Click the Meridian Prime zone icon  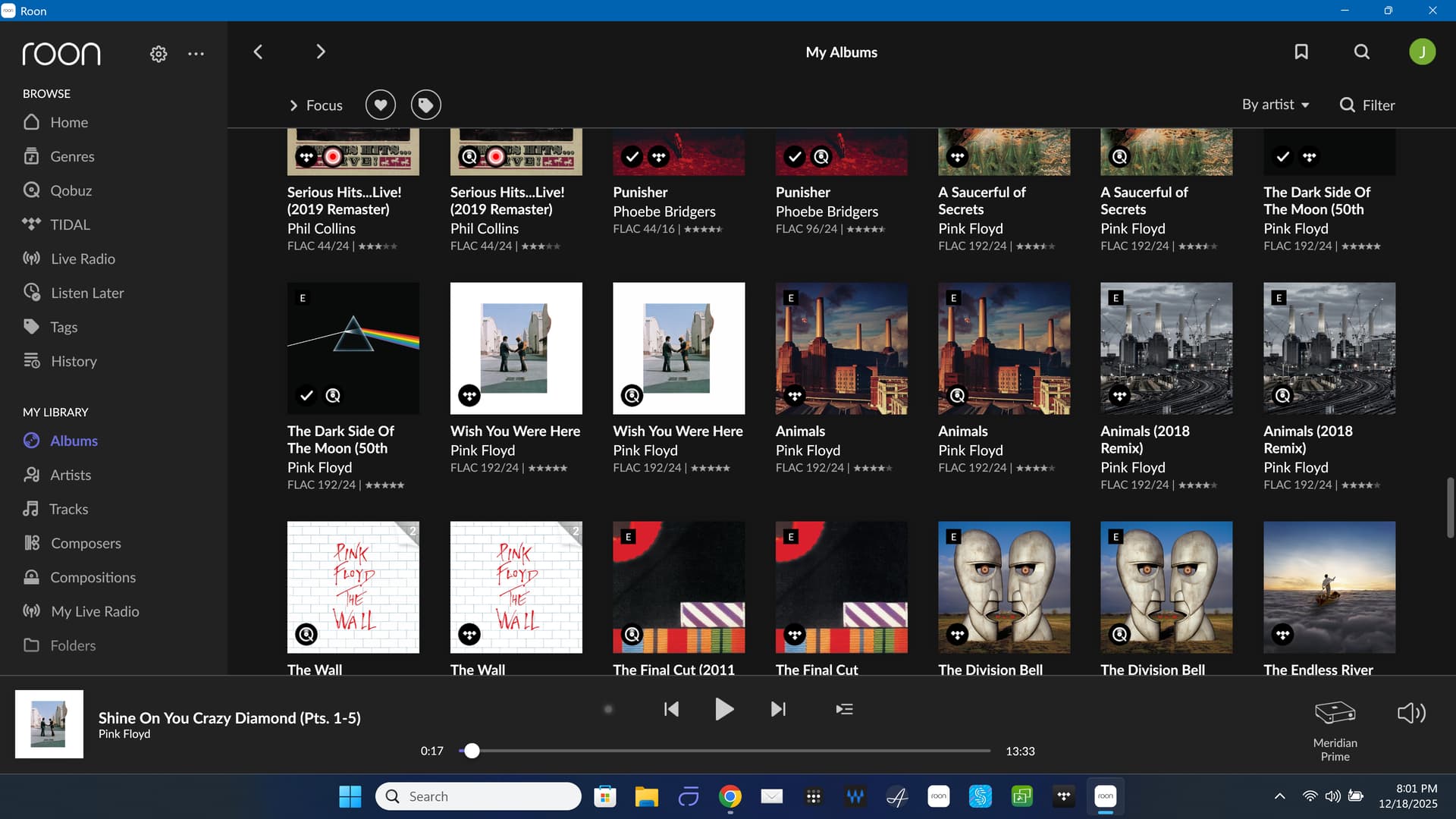point(1335,713)
